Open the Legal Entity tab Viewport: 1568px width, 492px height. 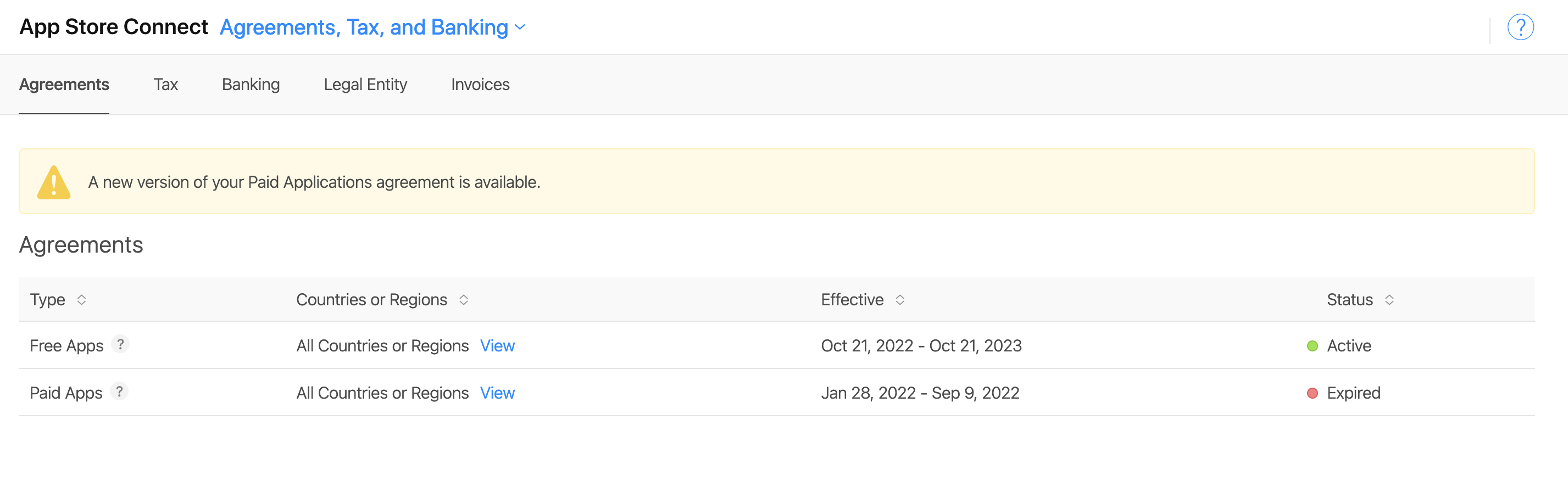point(365,85)
